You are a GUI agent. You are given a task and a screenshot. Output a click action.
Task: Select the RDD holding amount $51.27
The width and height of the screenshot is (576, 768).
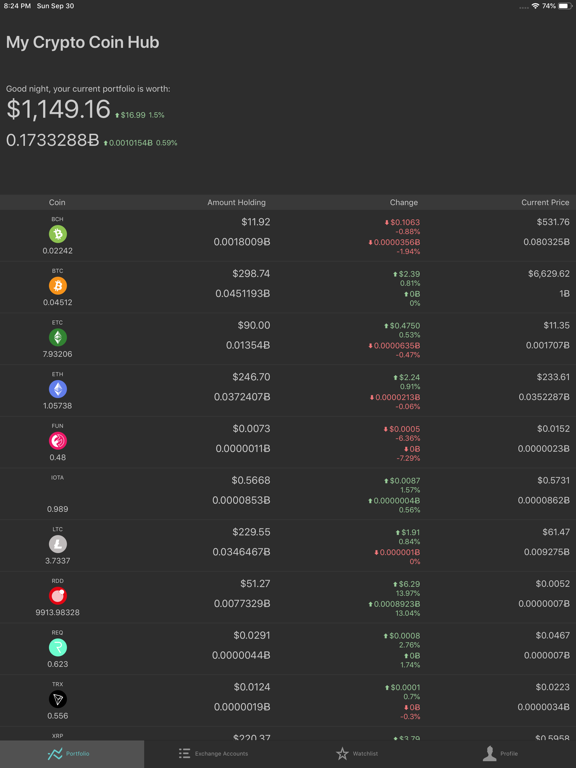click(x=255, y=583)
